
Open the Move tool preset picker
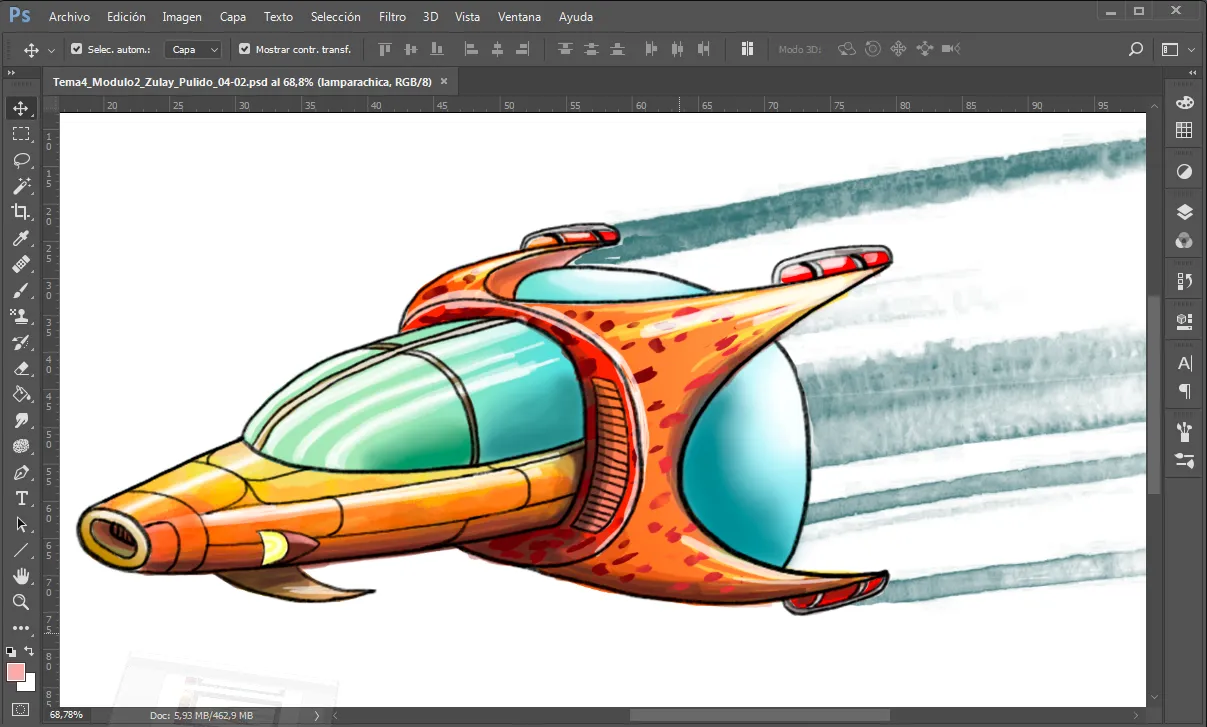click(x=39, y=49)
